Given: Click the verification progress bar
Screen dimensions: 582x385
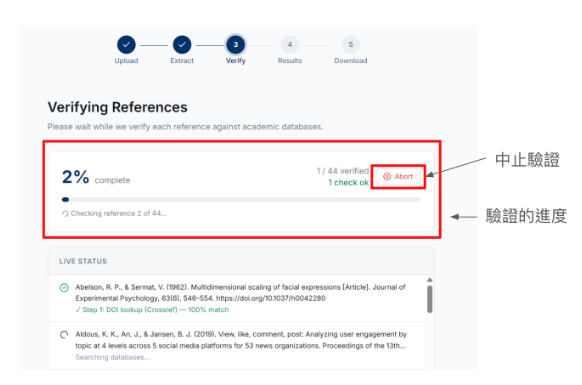Looking at the screenshot, I should click(x=241, y=200).
